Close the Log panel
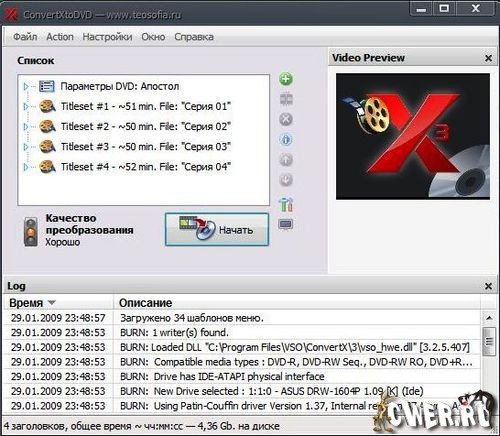500x436 pixels. pos(488,286)
